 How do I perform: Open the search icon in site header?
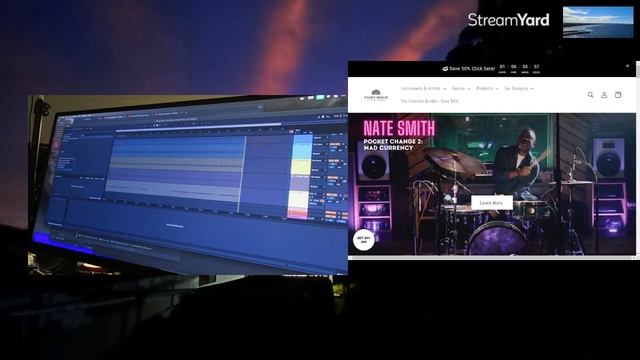(590, 95)
